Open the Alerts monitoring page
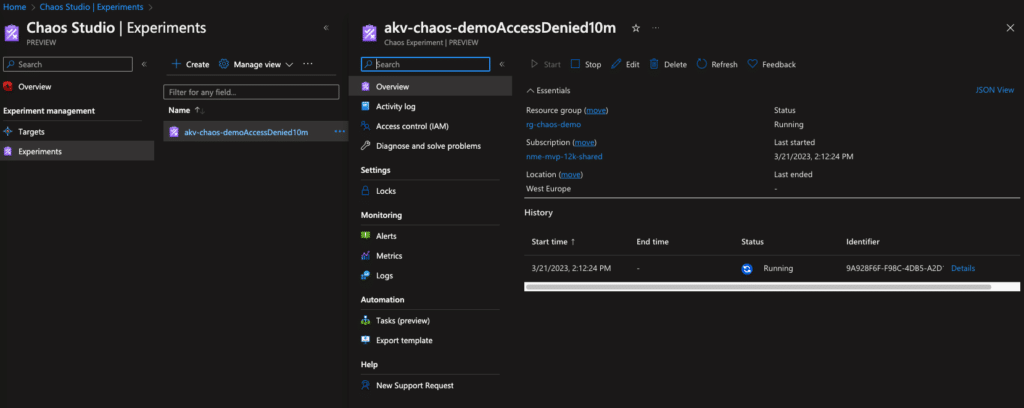The width and height of the screenshot is (1024, 408). click(x=386, y=236)
